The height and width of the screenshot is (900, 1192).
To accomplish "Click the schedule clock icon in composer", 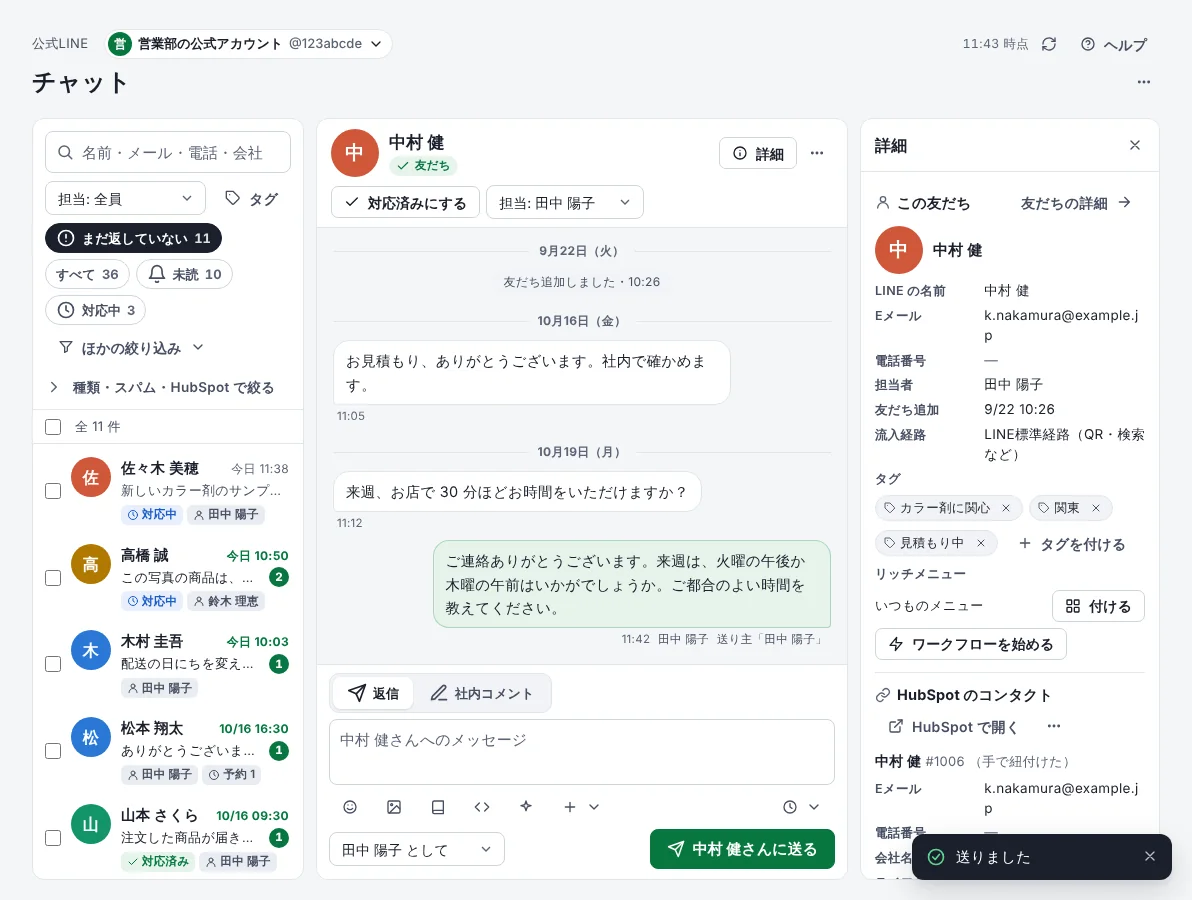I will coord(790,807).
